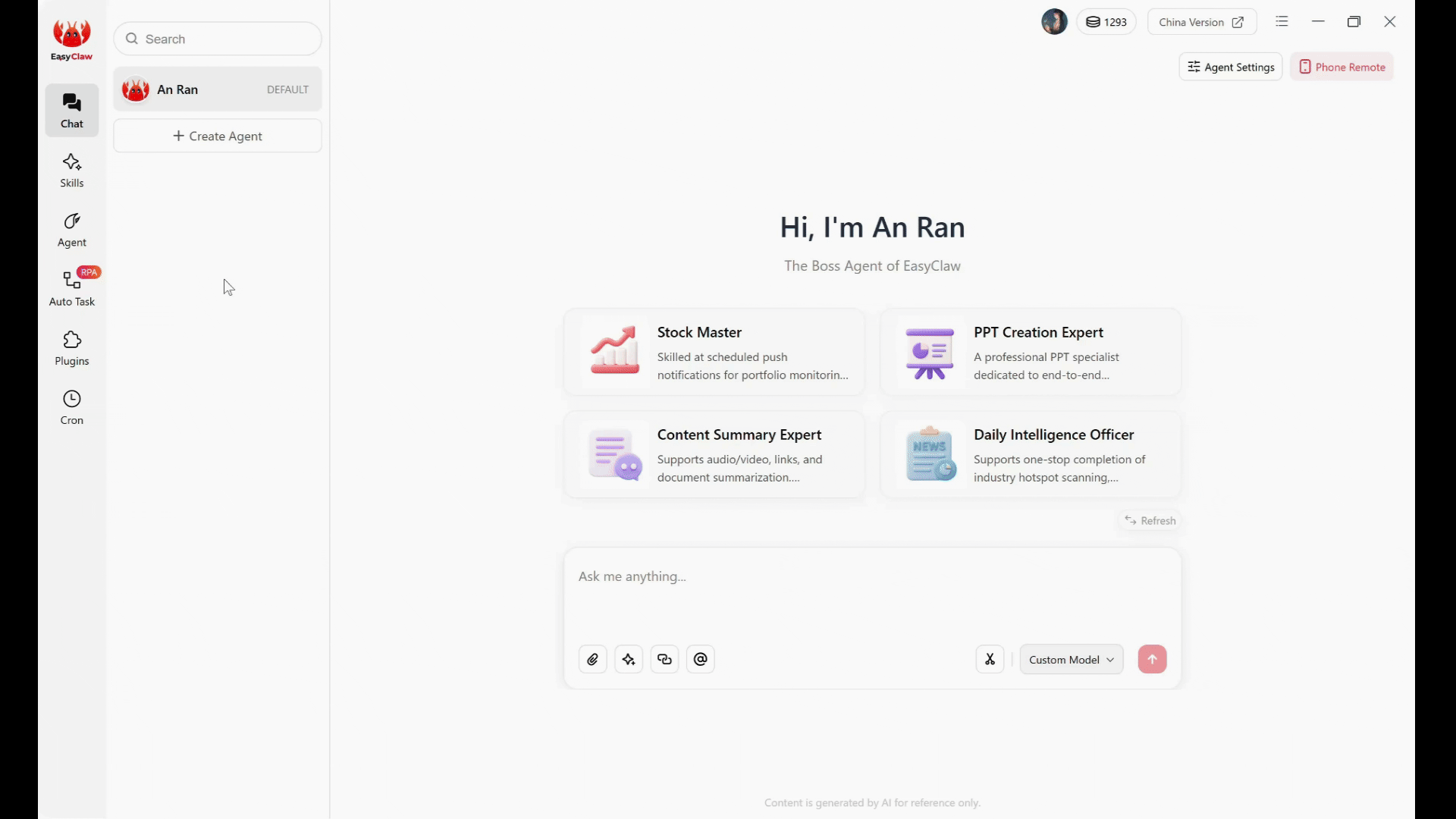Open the Agent section in sidebar

[x=72, y=230]
